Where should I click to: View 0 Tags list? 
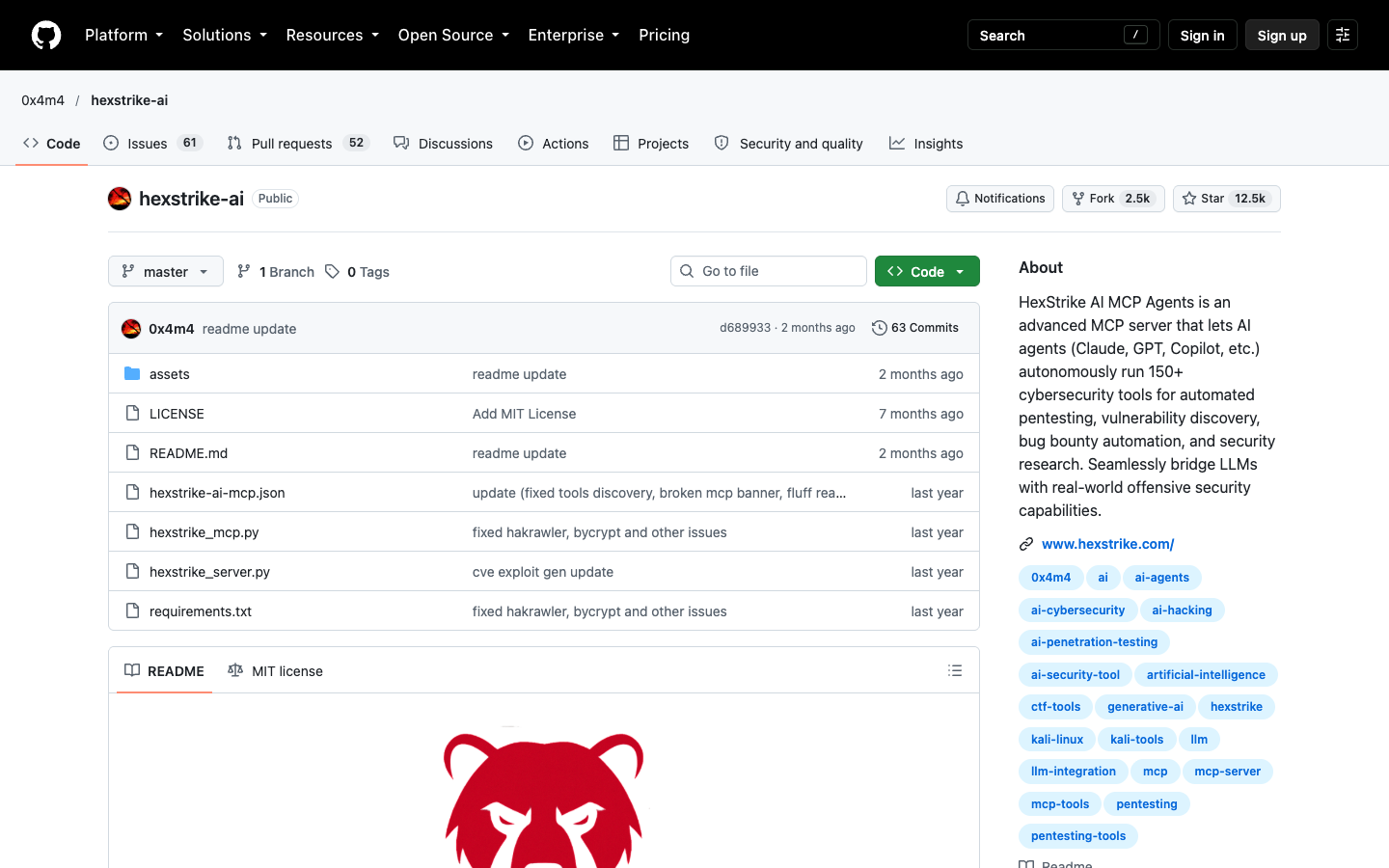click(357, 272)
